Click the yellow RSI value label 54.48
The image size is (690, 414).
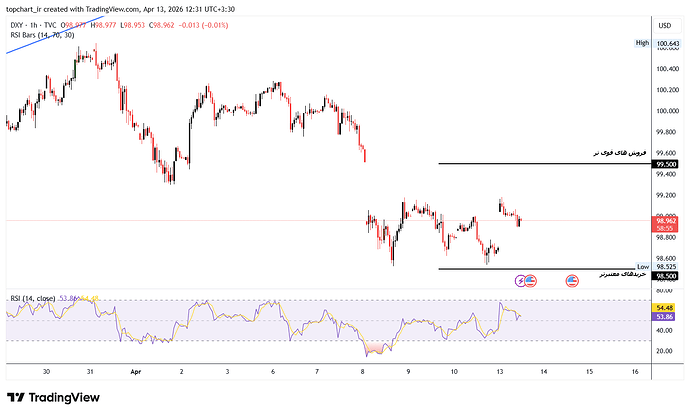click(x=664, y=308)
